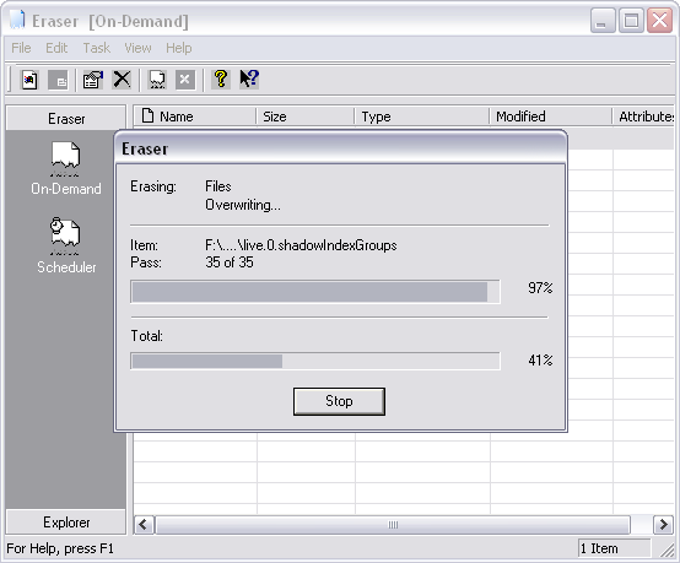Sort list by Type column header
Image resolution: width=680 pixels, height=563 pixels.
point(422,116)
